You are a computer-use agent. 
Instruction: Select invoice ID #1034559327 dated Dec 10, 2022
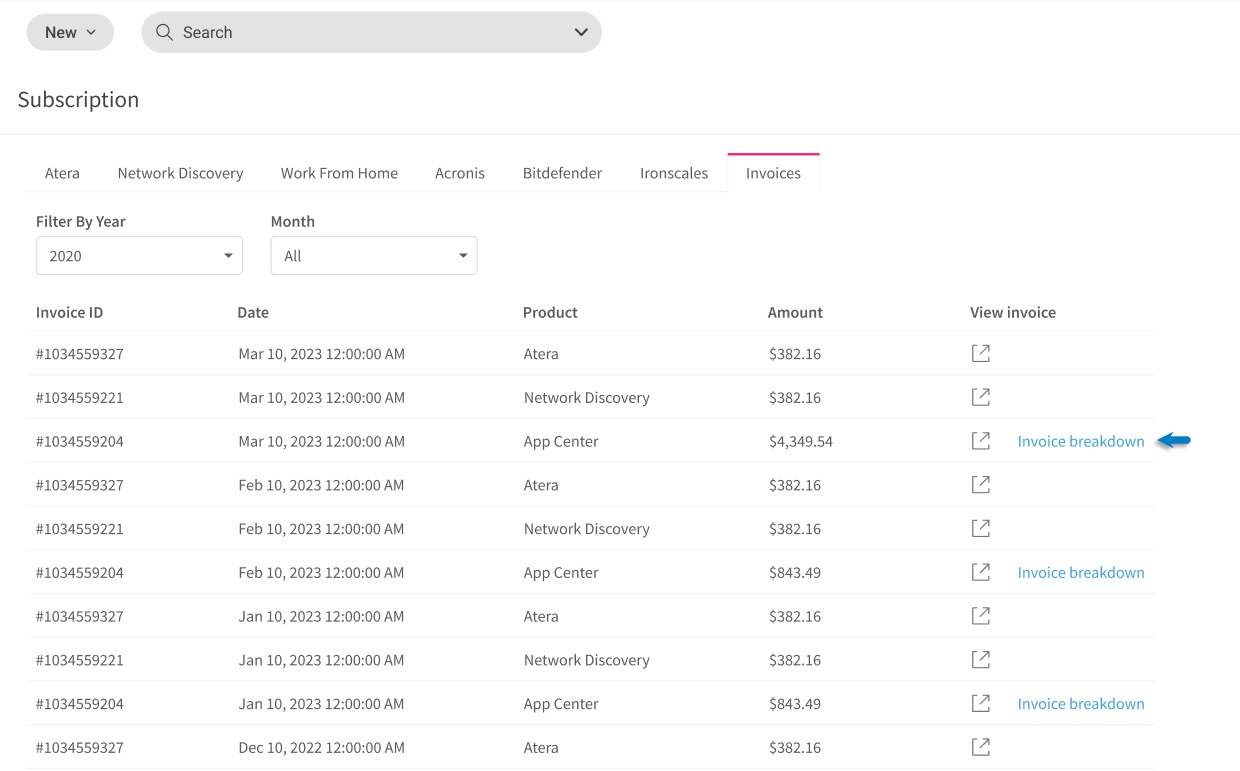[x=80, y=747]
